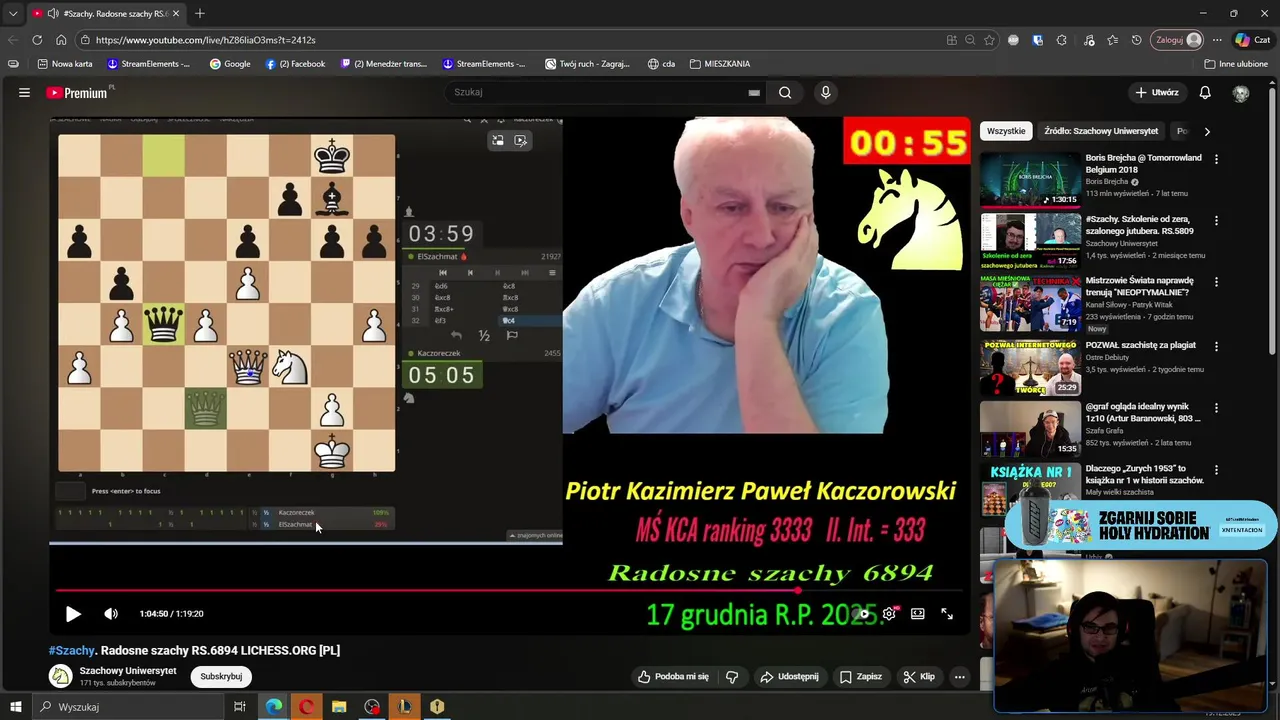The image size is (1280, 720).
Task: Subscribe using Subskrybuj button
Action: click(x=221, y=677)
